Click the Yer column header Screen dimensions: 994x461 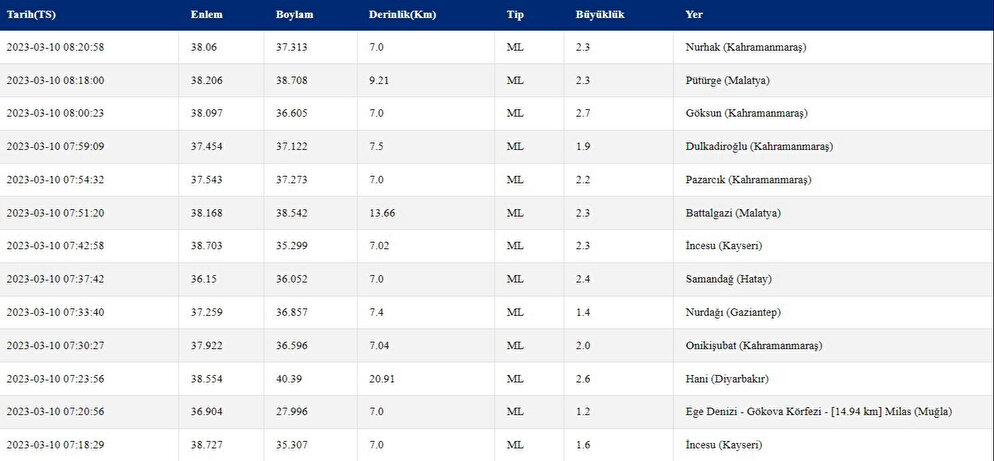[694, 15]
